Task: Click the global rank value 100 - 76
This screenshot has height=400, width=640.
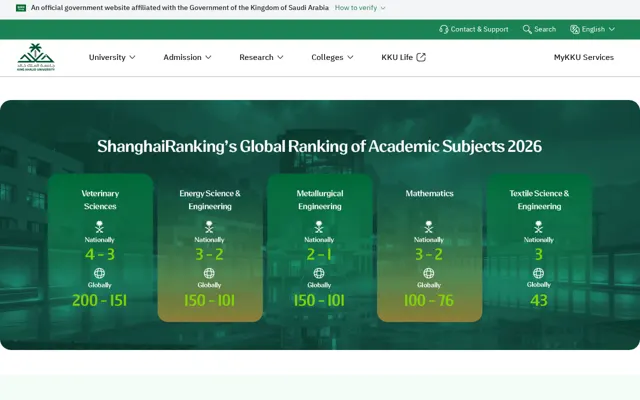Action: [x=429, y=300]
